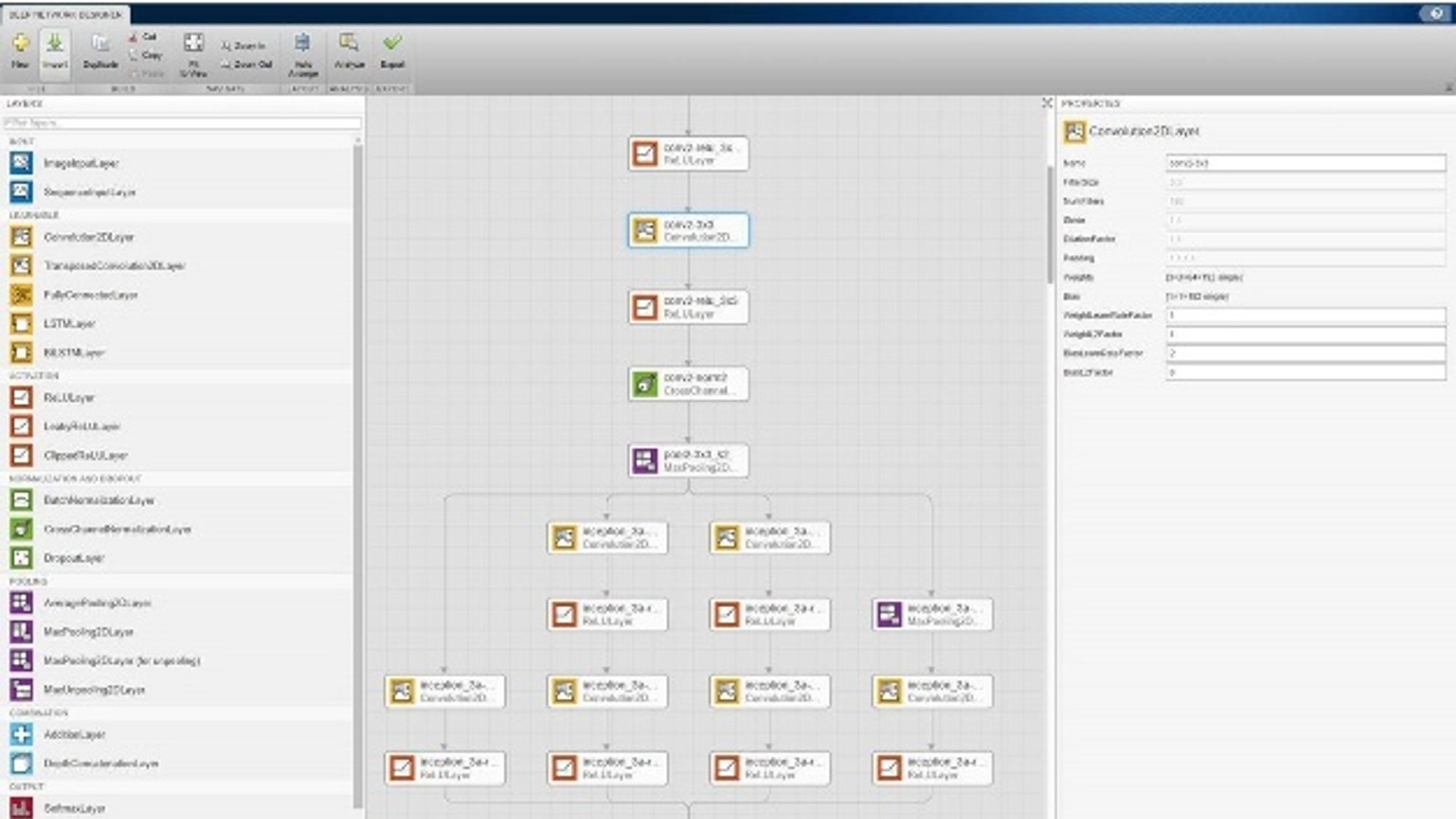Image resolution: width=1456 pixels, height=819 pixels.
Task: Click the Auto Arrange toolbar button
Action: 303,54
